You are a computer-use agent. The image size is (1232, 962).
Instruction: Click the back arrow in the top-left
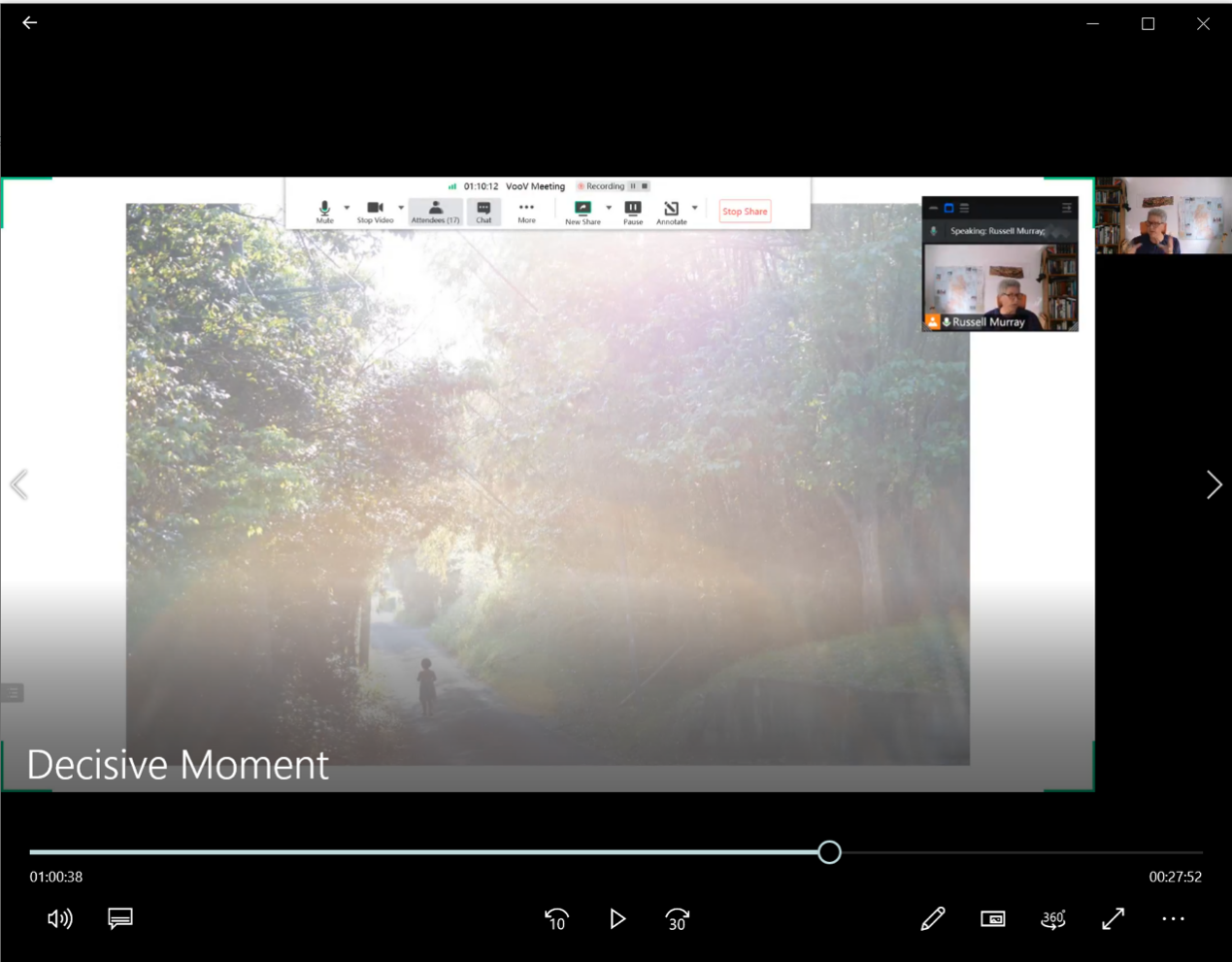pyautogui.click(x=30, y=23)
